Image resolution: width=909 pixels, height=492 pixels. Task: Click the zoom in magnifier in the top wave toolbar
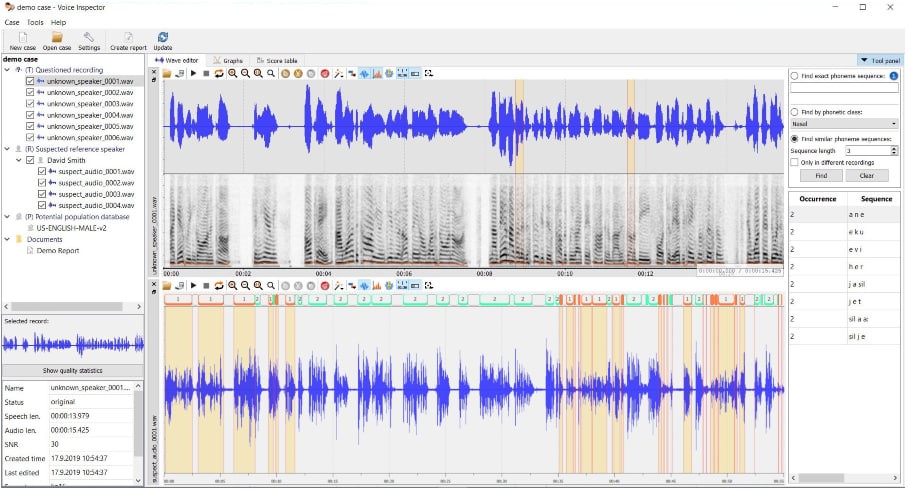[232, 74]
